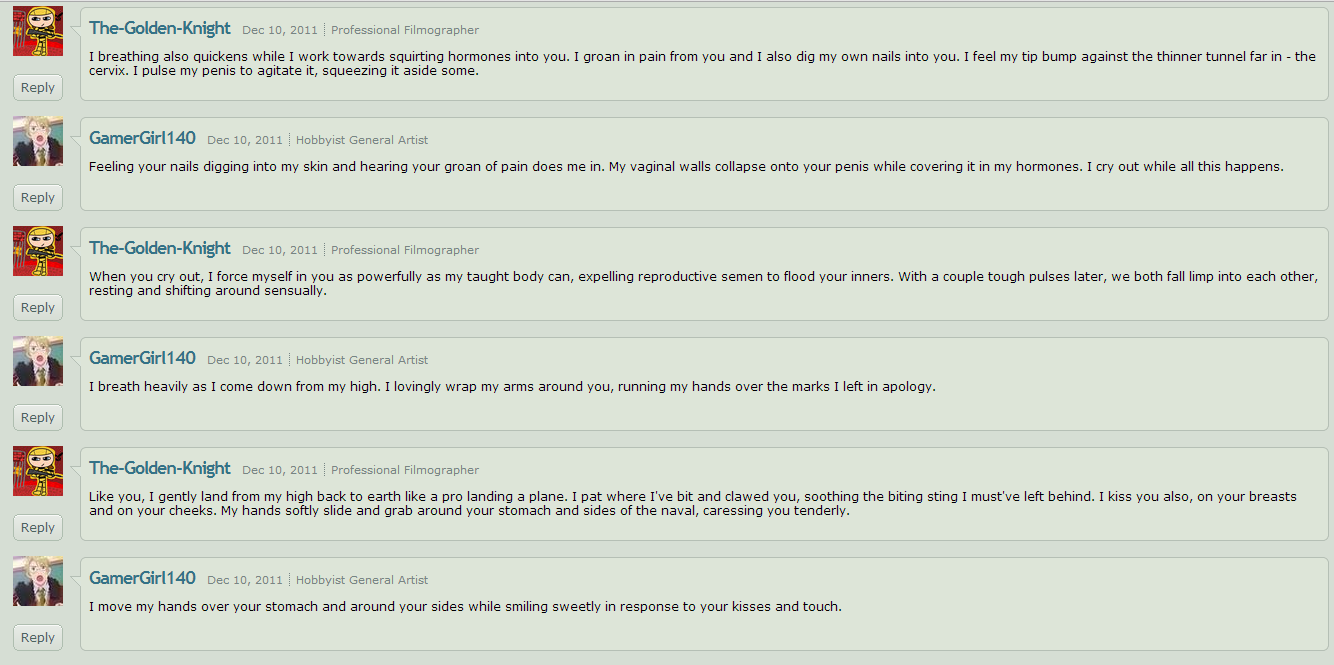The height and width of the screenshot is (665, 1334).
Task: Open The-Golden-Knight username link in the third comment
Action: (x=160, y=248)
